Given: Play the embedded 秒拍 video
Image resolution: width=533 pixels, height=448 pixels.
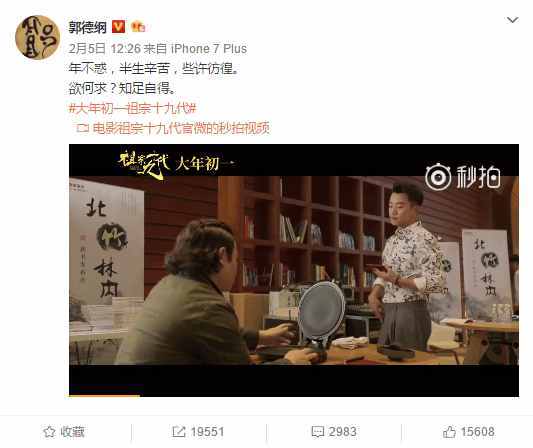Looking at the screenshot, I should point(294,270).
